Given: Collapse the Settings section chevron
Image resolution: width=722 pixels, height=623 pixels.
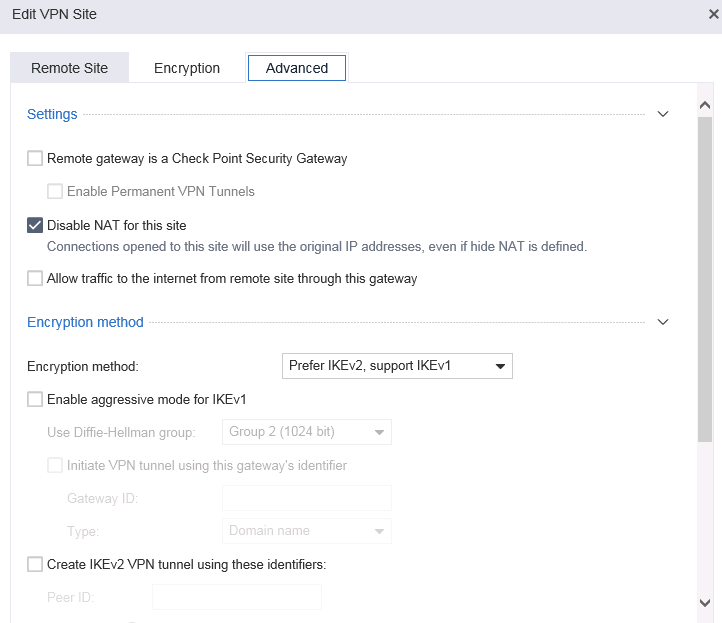Looking at the screenshot, I should coord(663,114).
